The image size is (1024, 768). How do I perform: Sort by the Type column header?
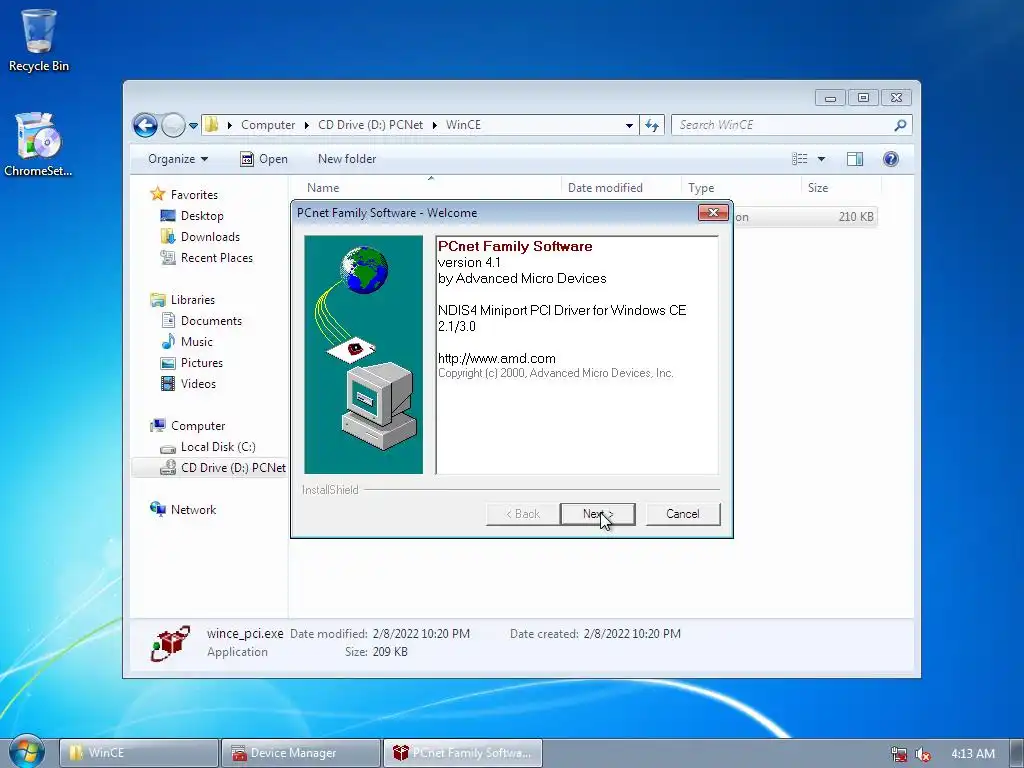coord(741,187)
